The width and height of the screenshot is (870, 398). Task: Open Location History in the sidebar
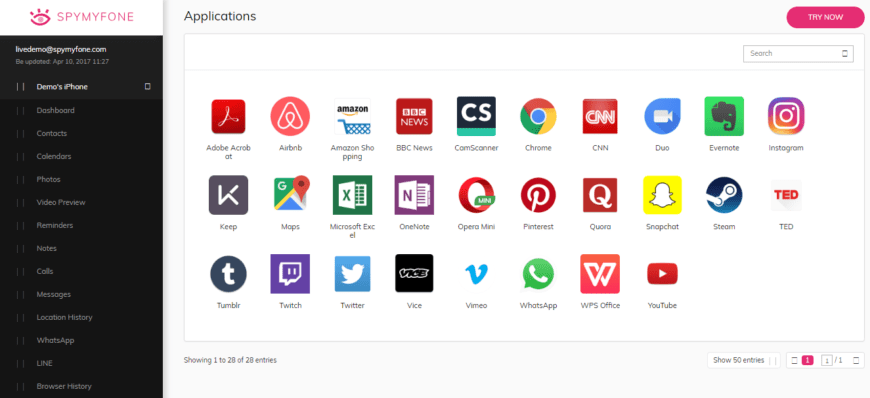point(64,318)
